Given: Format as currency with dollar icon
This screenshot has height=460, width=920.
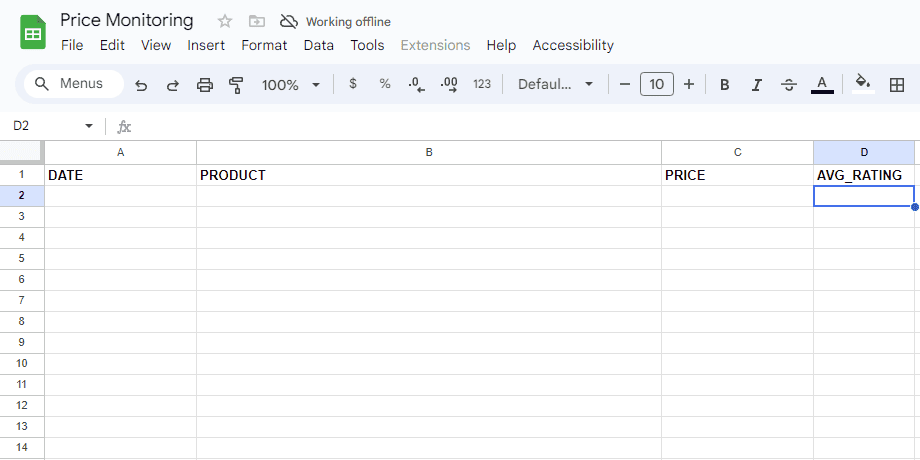Looking at the screenshot, I should point(353,84).
